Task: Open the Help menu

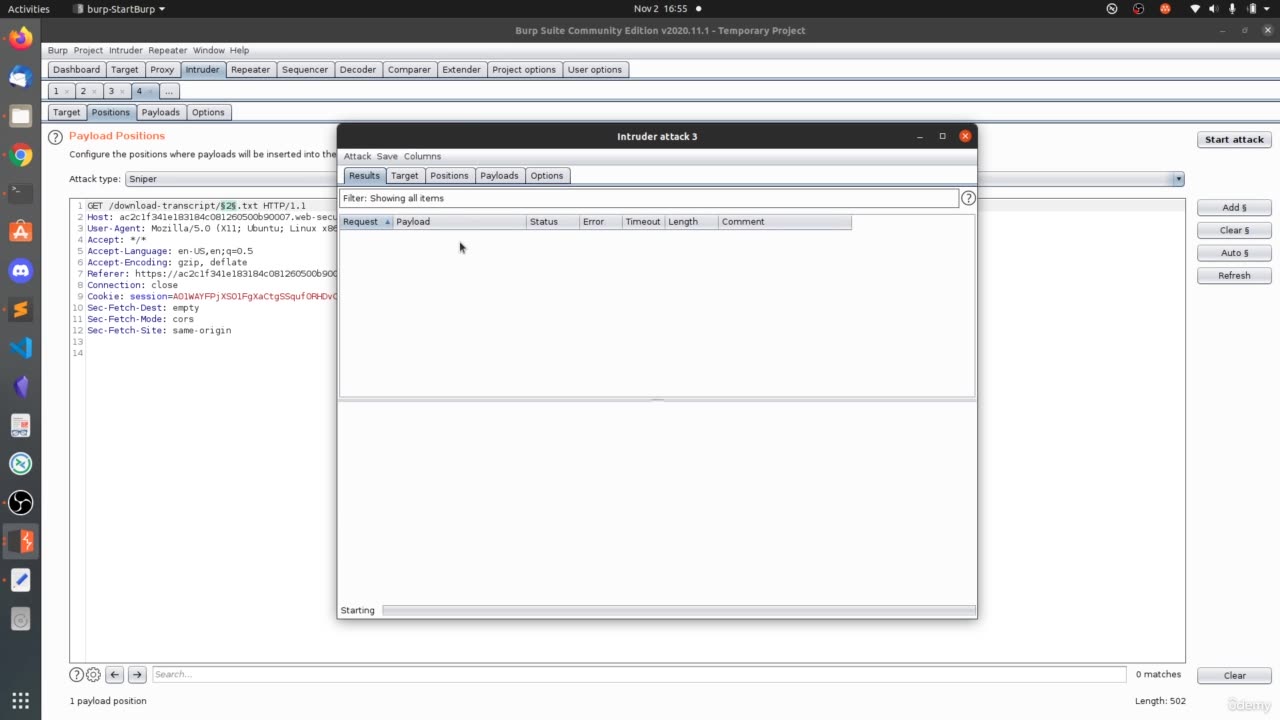Action: pos(239,50)
